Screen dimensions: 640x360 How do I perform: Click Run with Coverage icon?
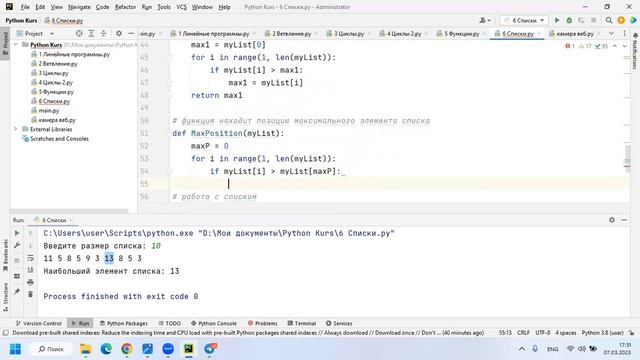coord(581,20)
